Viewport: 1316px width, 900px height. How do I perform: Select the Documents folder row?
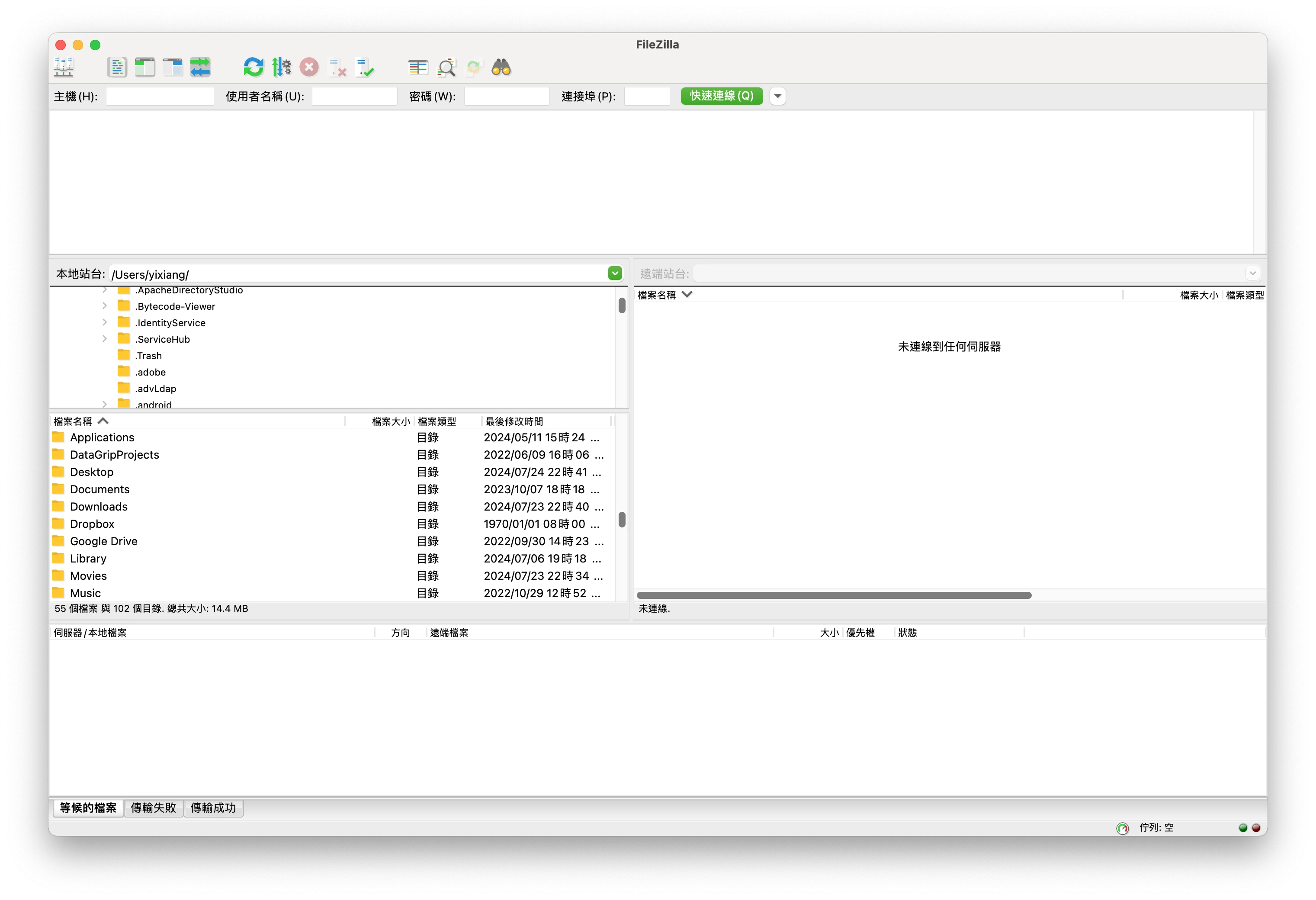pyautogui.click(x=332, y=489)
